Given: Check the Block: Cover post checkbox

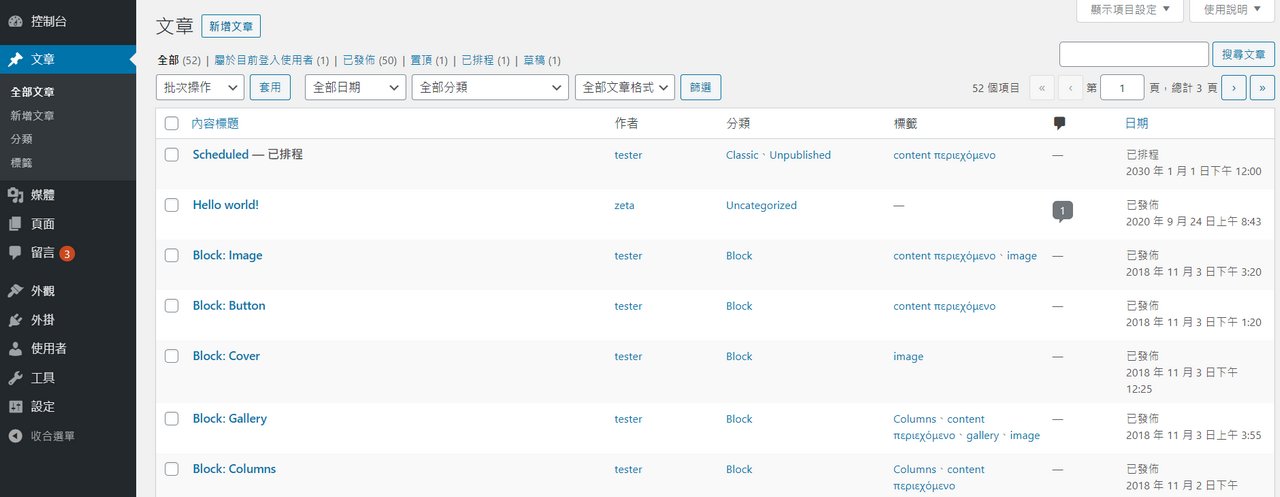Looking at the screenshot, I should click(x=172, y=355).
